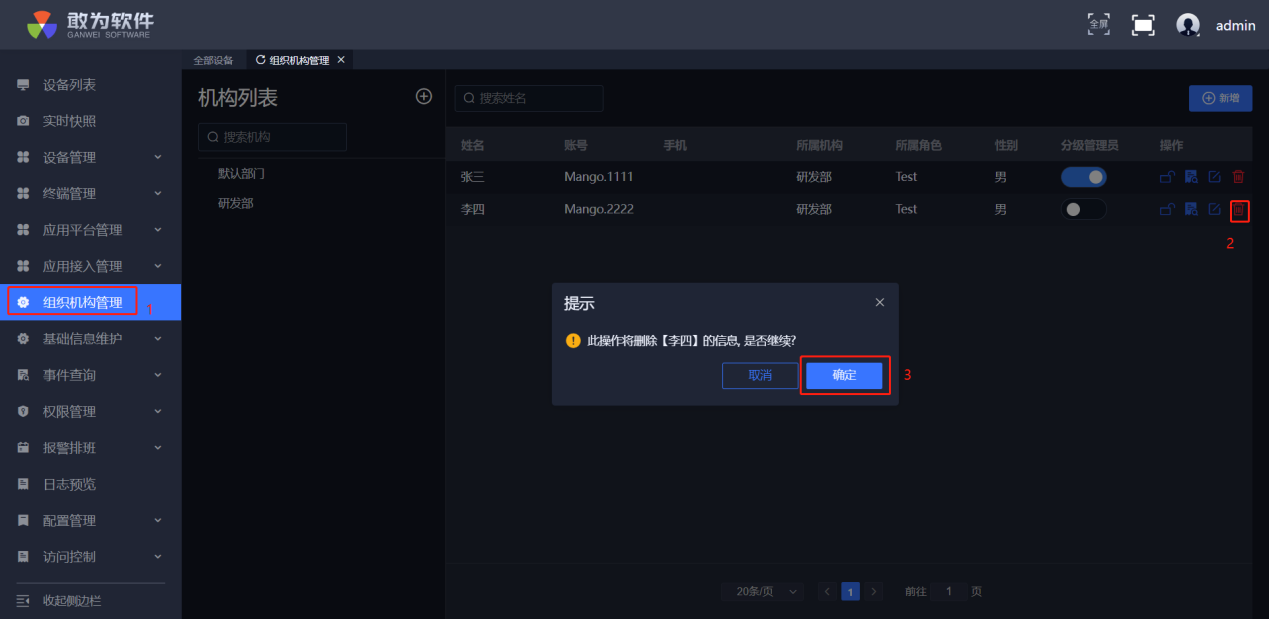Image resolution: width=1269 pixels, height=619 pixels.
Task: Expand the 设备管理 sidebar menu
Action: point(90,157)
